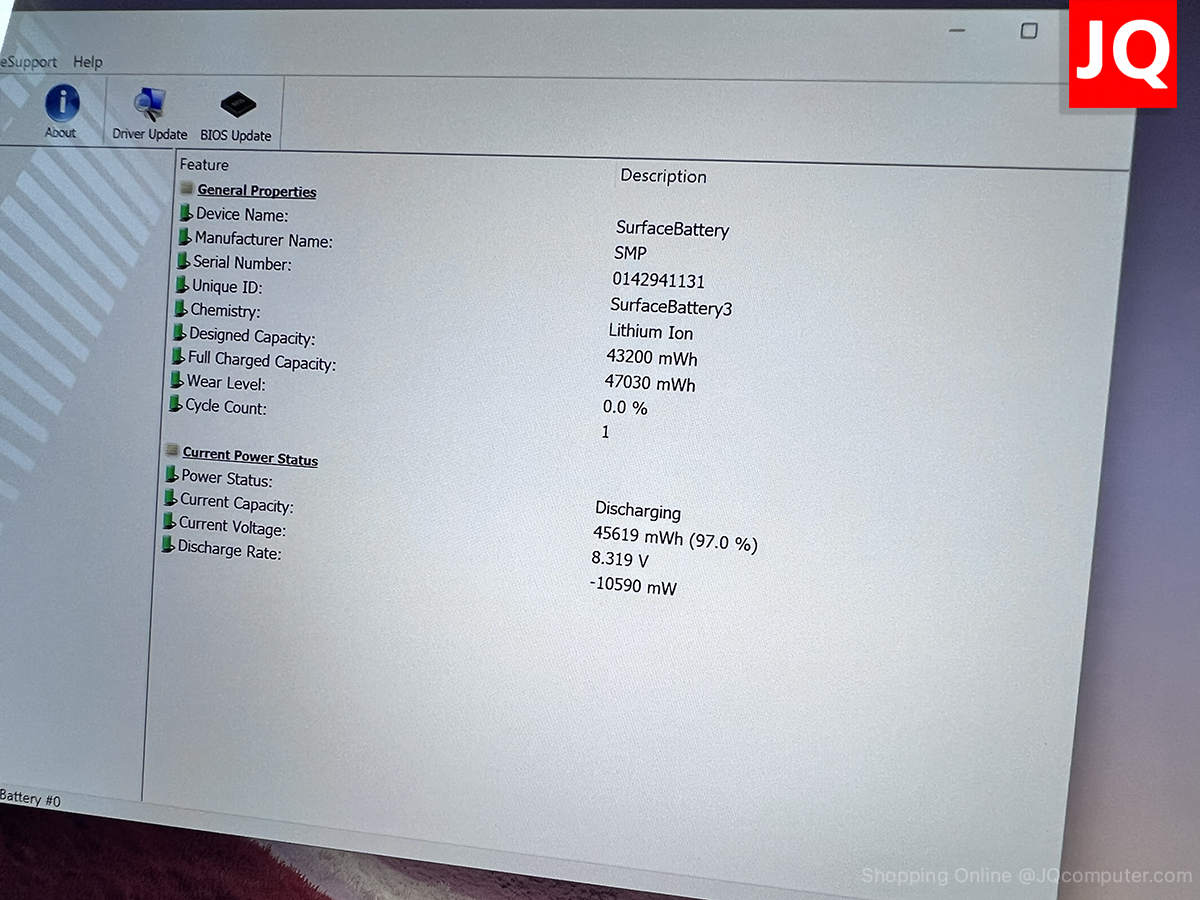Click the battery icon beside Power Status
The height and width of the screenshot is (900, 1200).
pyautogui.click(x=172, y=475)
